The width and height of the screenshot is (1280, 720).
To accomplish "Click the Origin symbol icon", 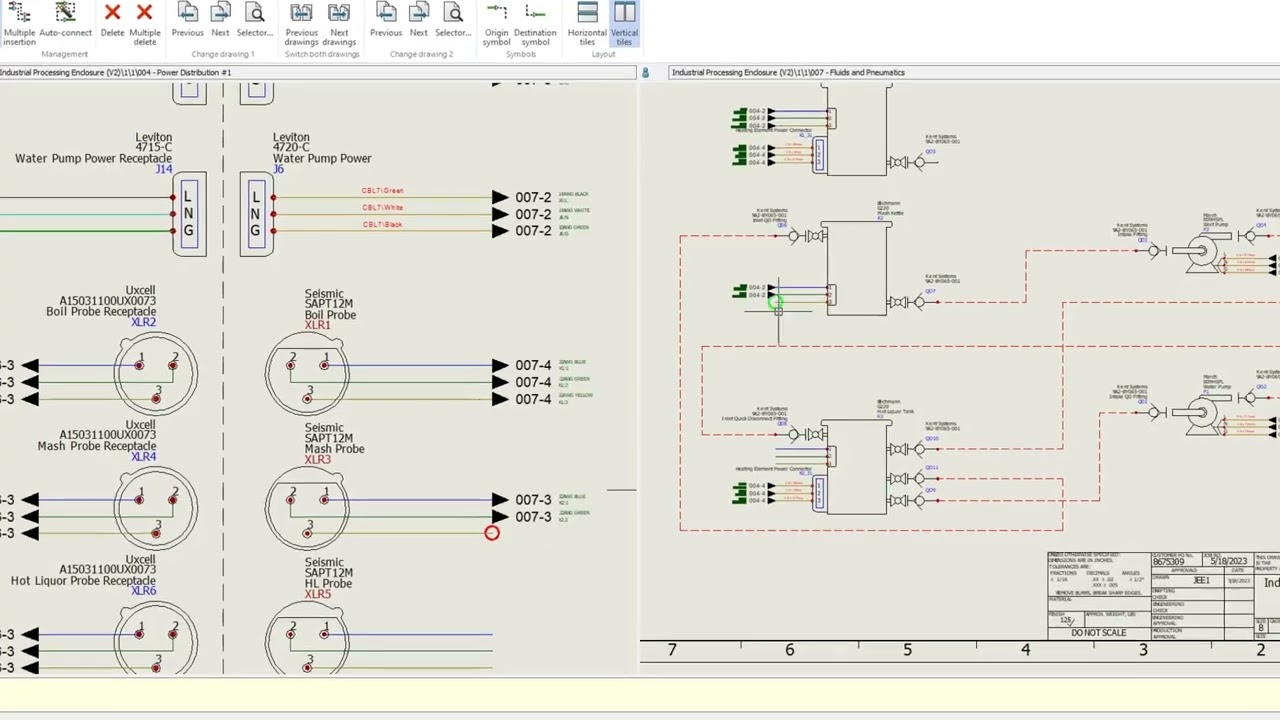I will pyautogui.click(x=496, y=22).
